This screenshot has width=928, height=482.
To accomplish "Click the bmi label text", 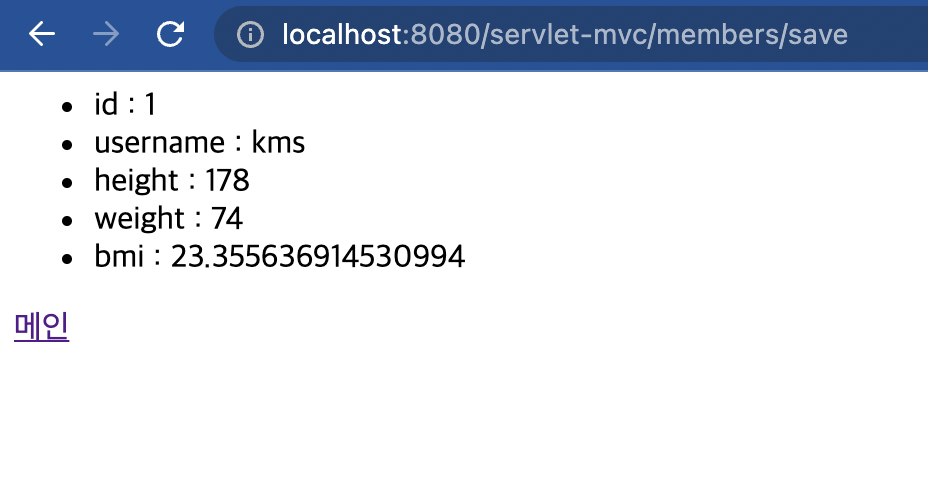I will (x=119, y=256).
